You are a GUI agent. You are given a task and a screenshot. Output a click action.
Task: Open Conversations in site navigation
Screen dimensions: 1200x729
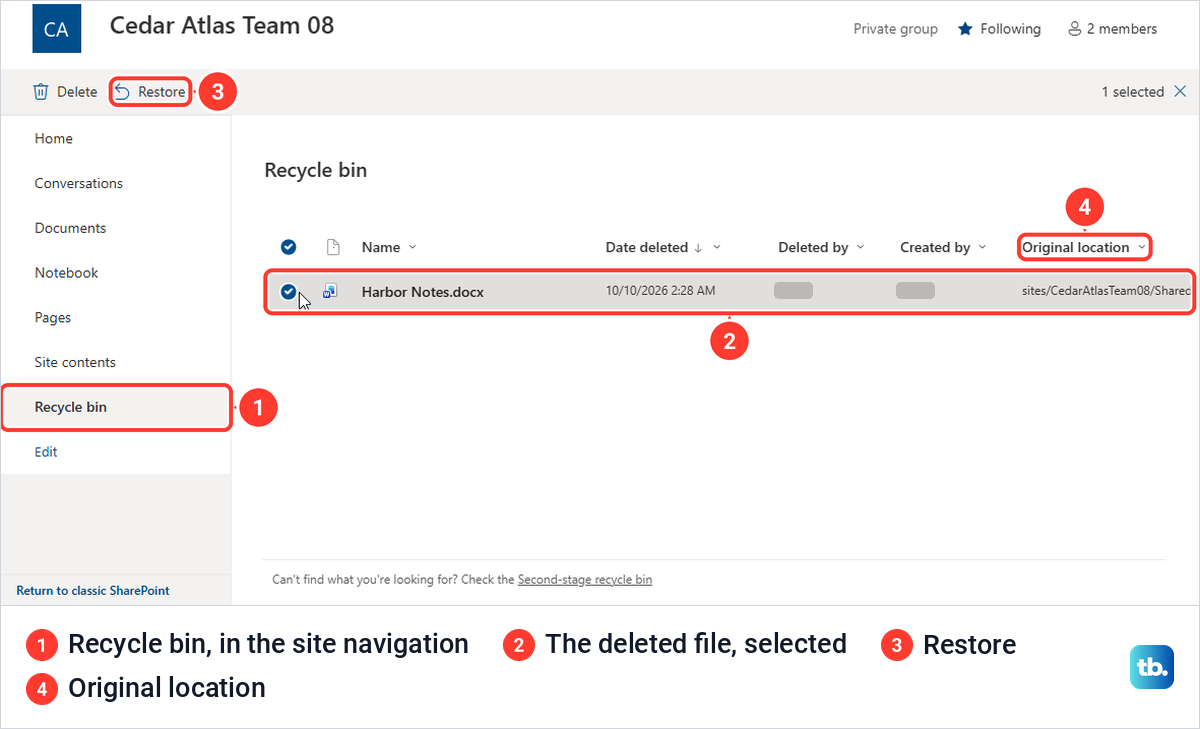79,183
